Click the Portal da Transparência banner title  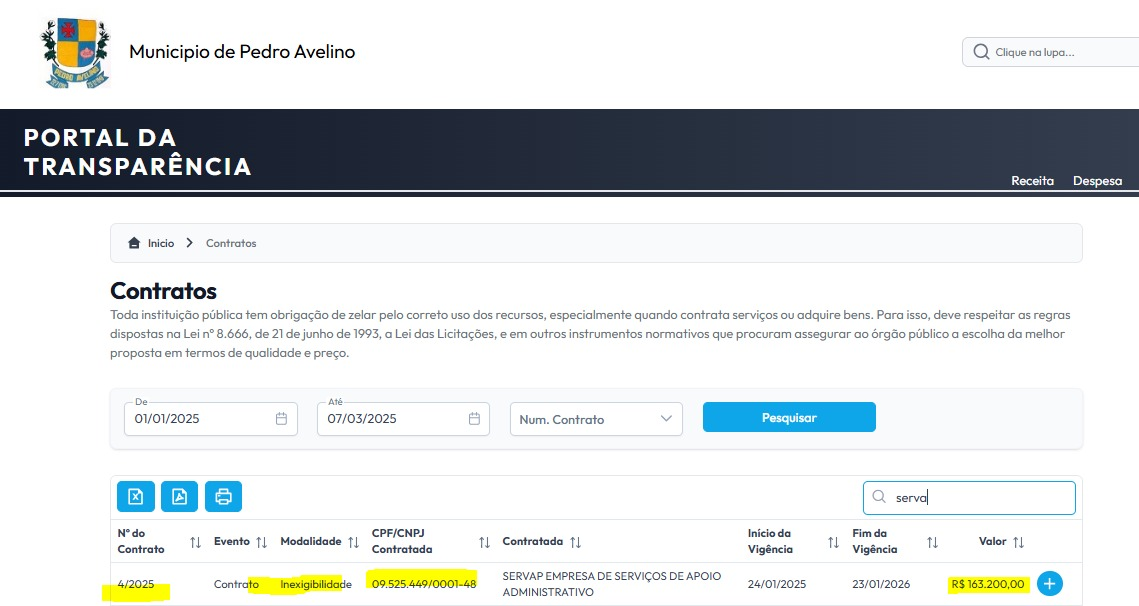(x=137, y=152)
